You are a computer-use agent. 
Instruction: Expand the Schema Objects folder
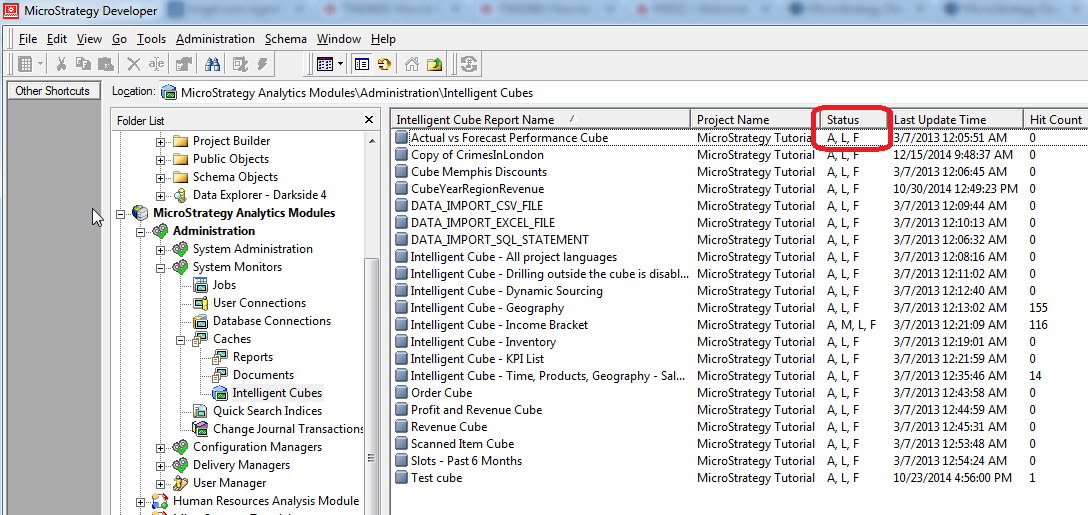click(x=160, y=177)
